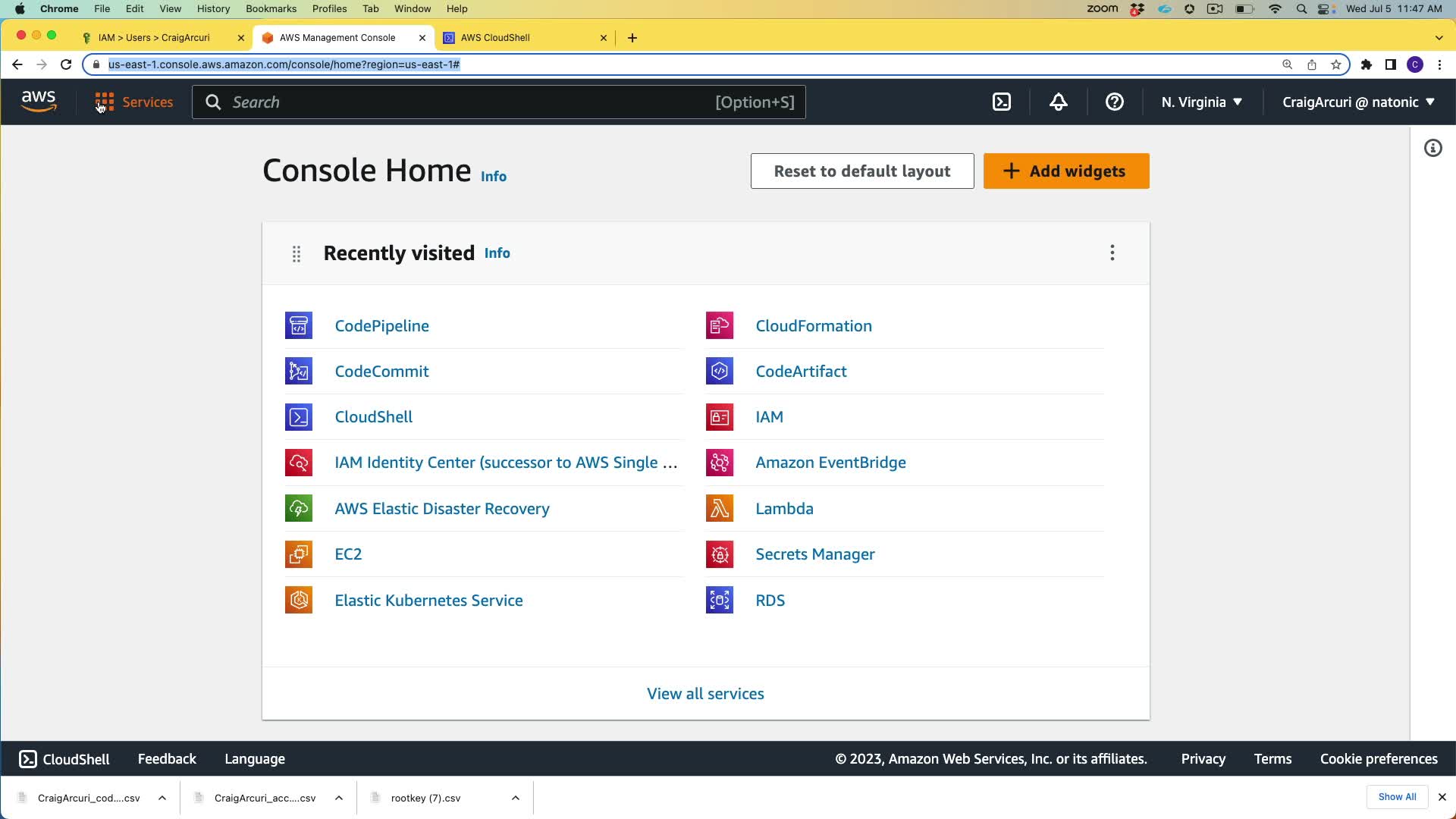Open the Bookmarks menu in menu bar

(271, 9)
